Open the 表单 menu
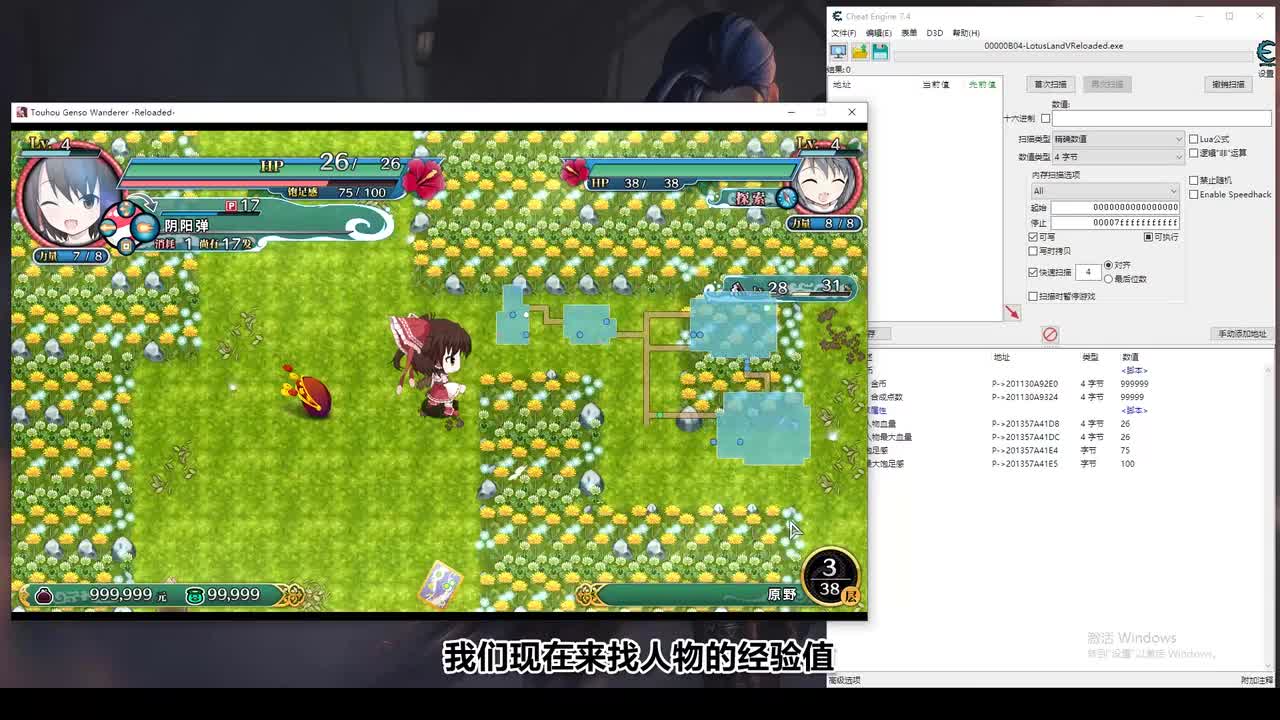Image resolution: width=1280 pixels, height=720 pixels. (x=909, y=33)
